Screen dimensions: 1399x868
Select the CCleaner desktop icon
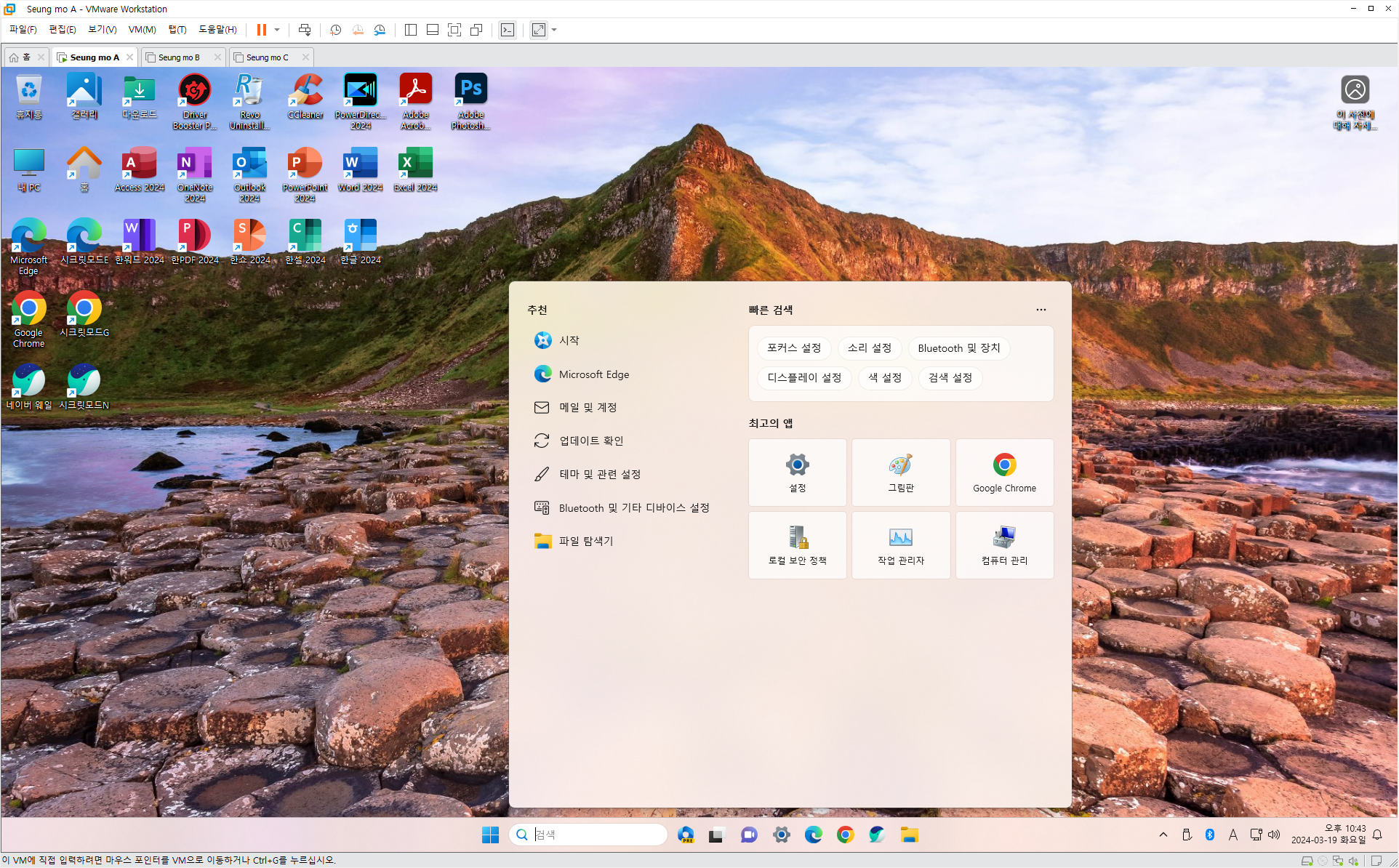tap(305, 97)
